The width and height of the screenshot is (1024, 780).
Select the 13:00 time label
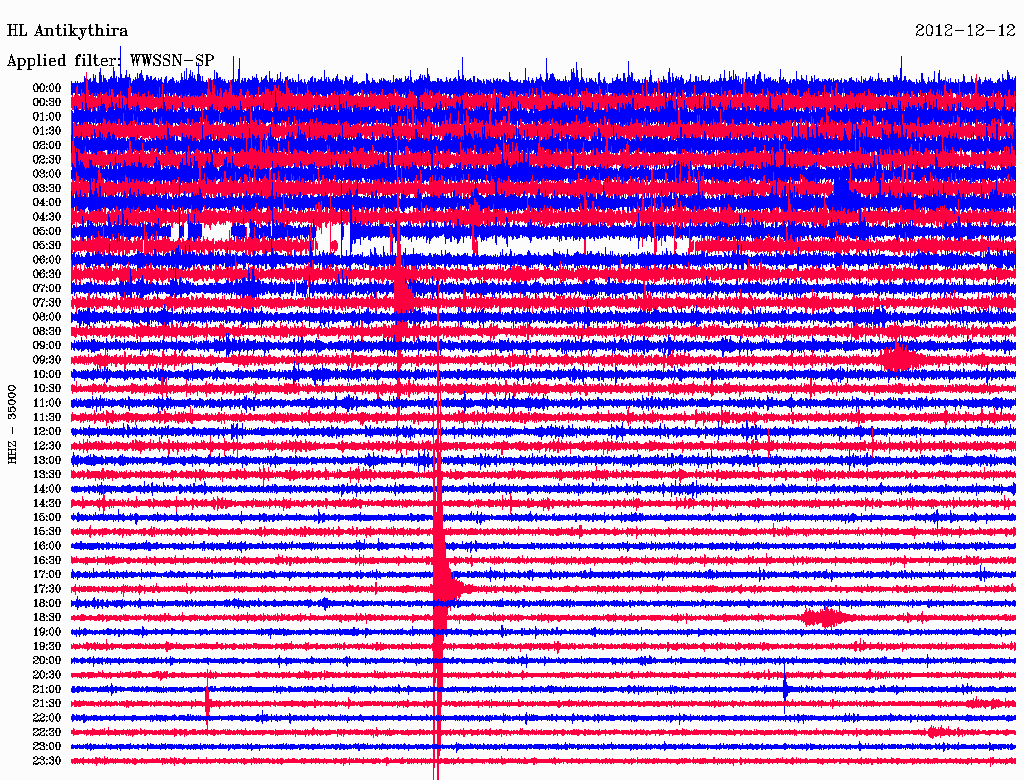tap(47, 461)
